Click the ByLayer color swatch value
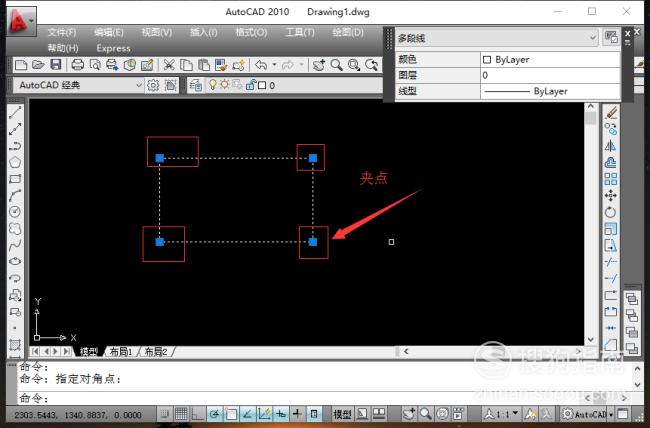 550,60
